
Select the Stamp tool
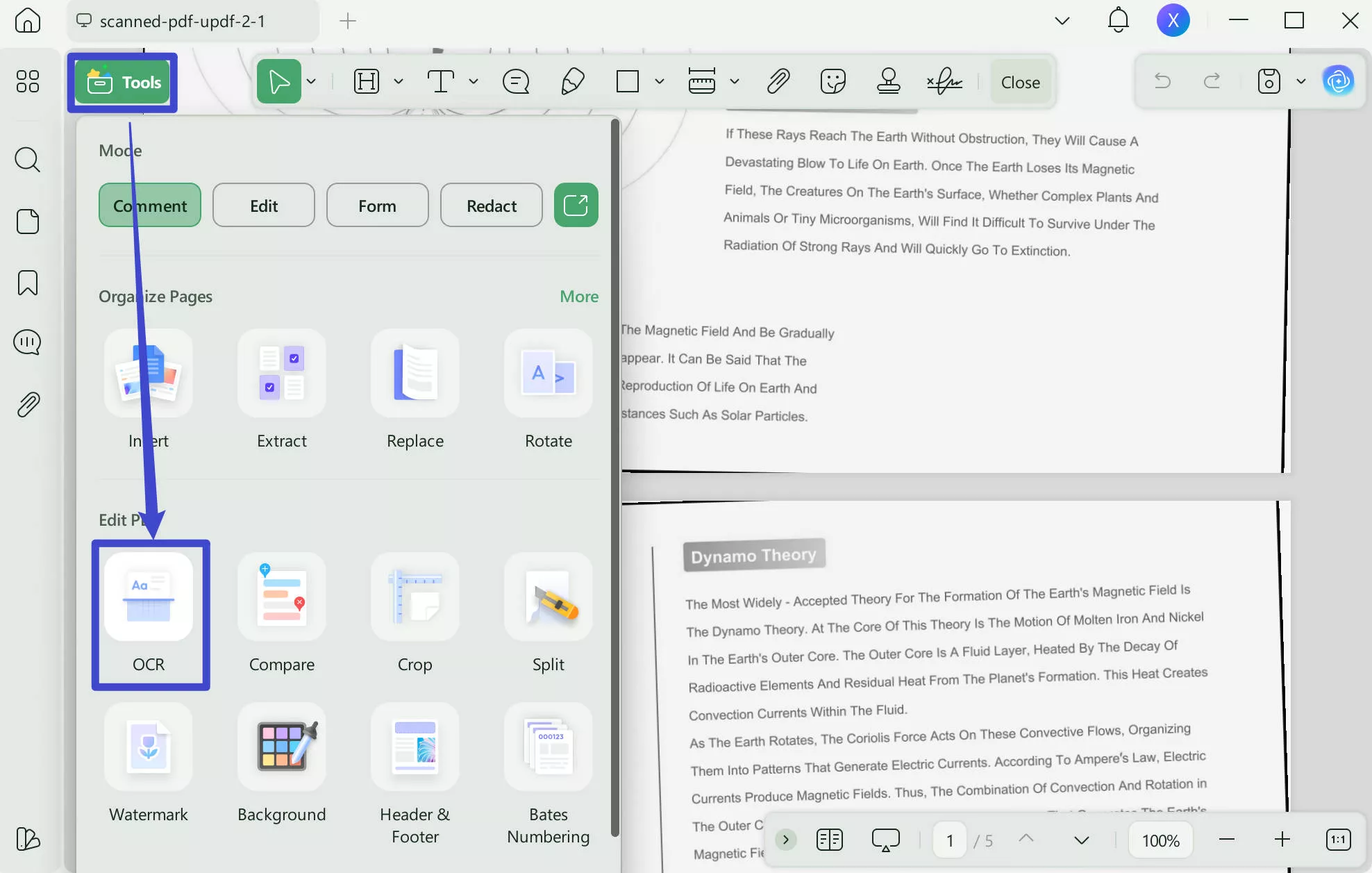[889, 81]
